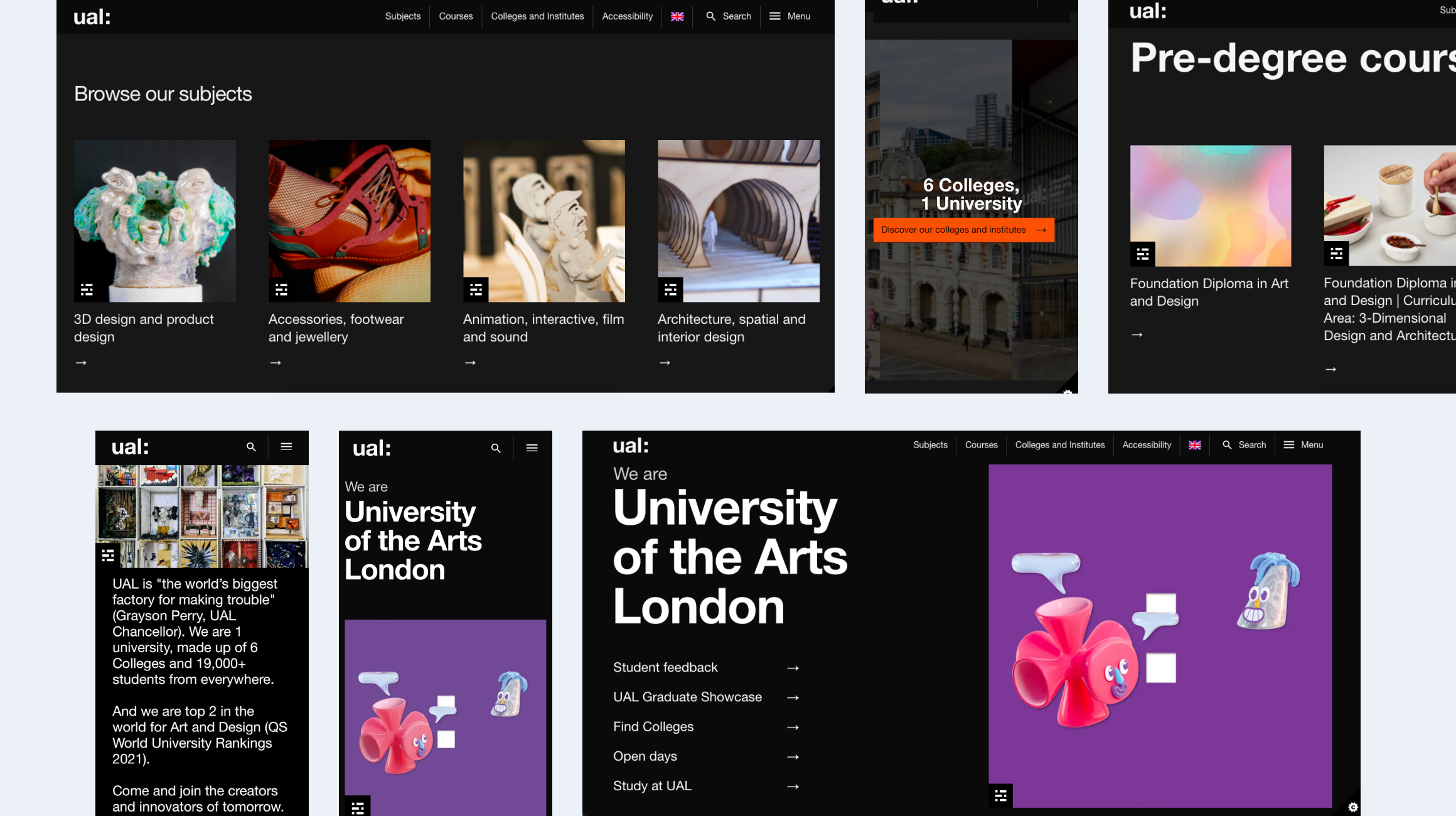Open the hamburger menu on mobile header

286,446
